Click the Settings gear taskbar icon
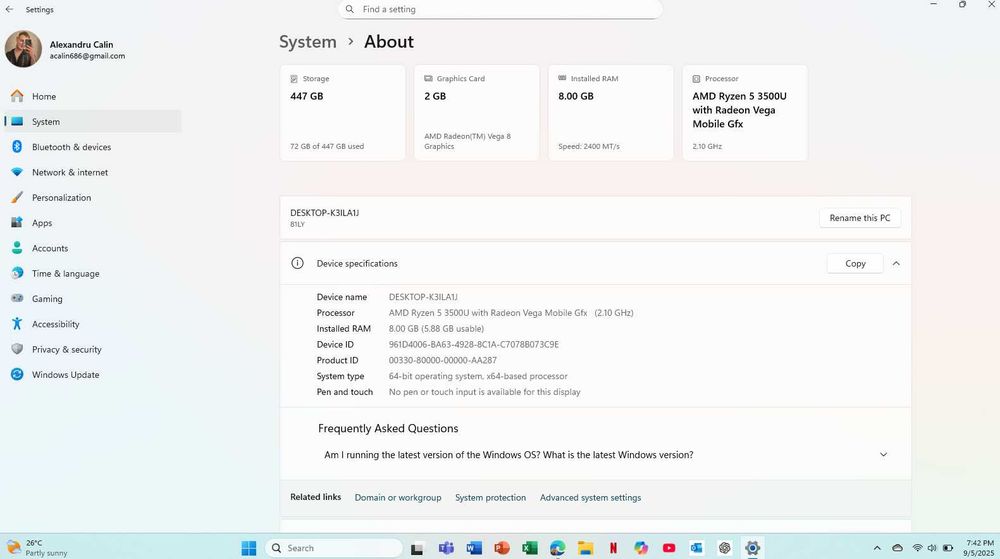 pos(753,548)
